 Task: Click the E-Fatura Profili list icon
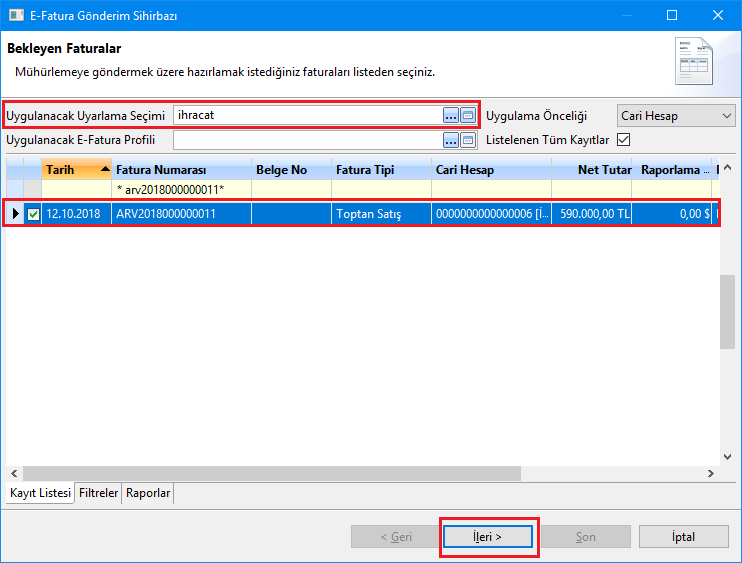point(467,140)
